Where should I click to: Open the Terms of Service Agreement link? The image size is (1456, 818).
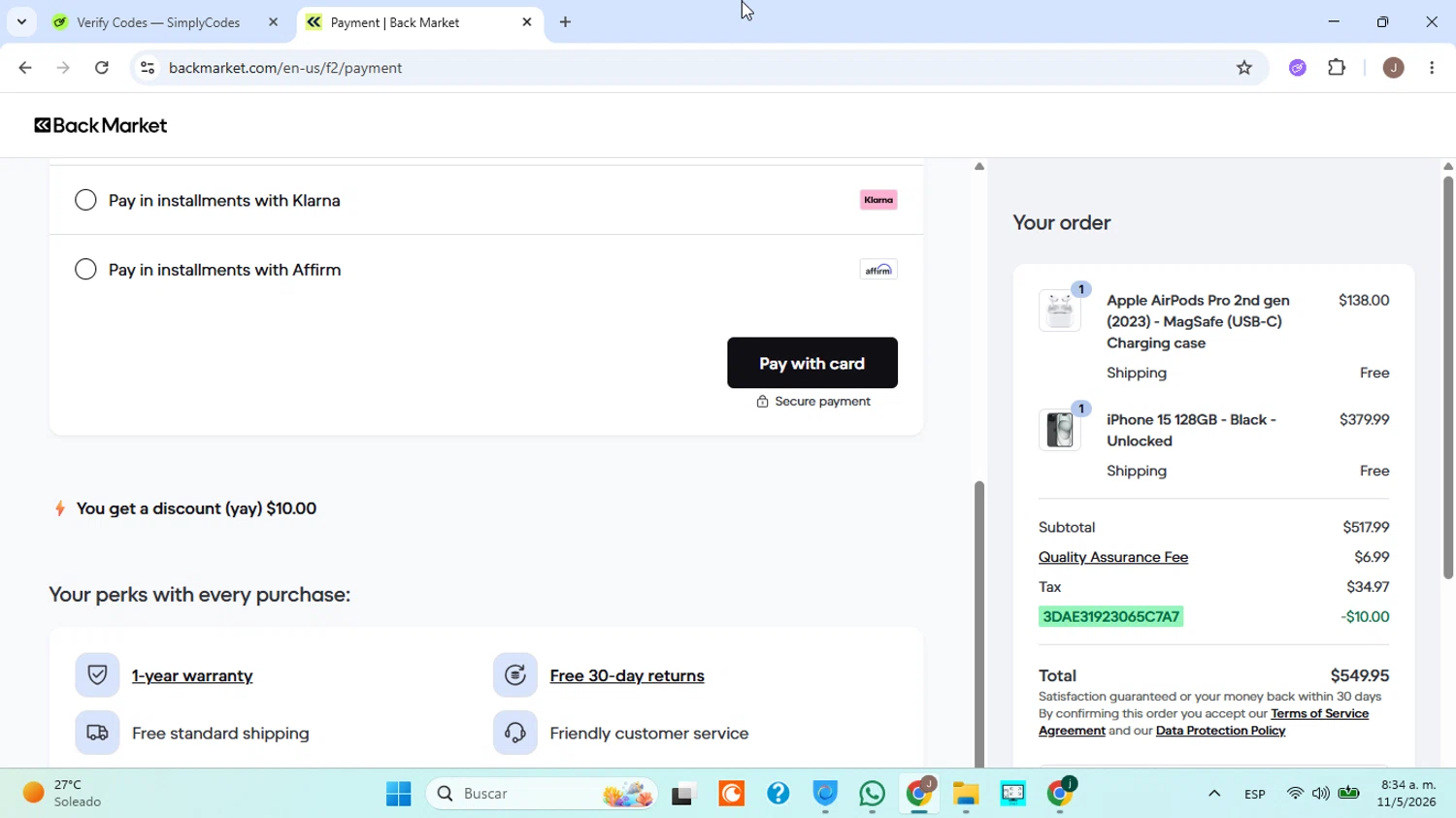[x=1204, y=722]
